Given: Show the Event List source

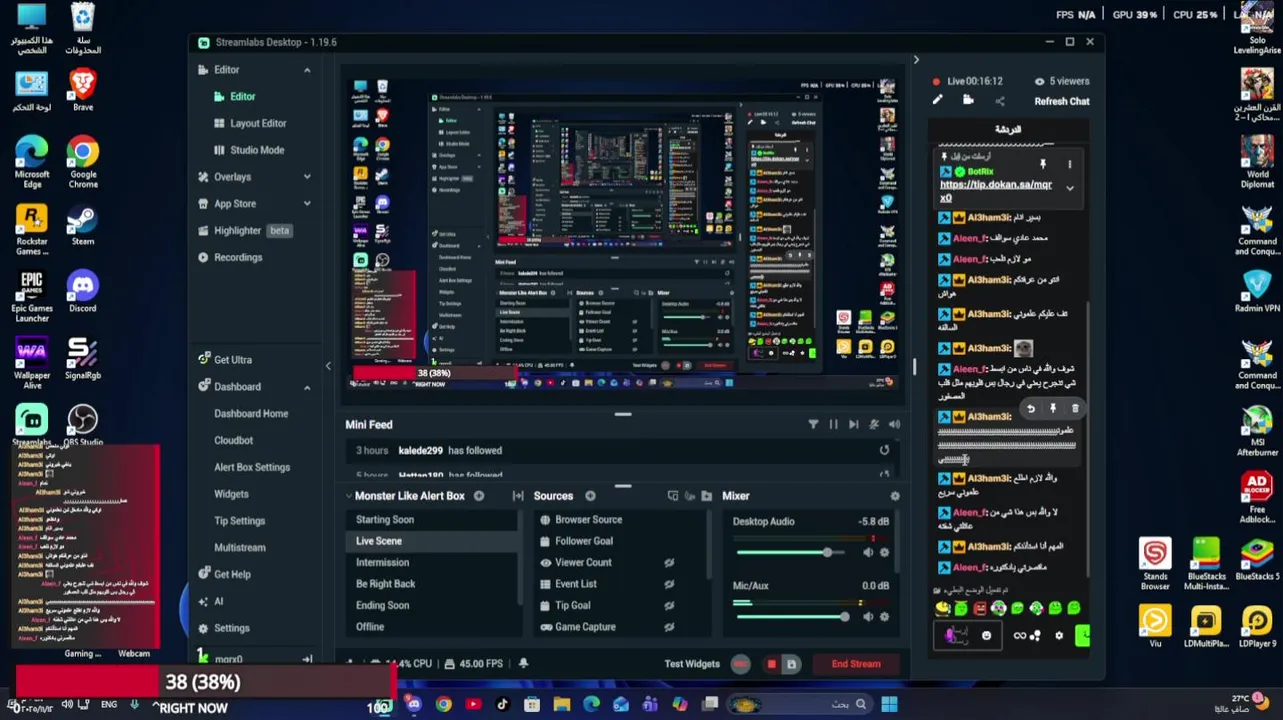Looking at the screenshot, I should tap(669, 584).
